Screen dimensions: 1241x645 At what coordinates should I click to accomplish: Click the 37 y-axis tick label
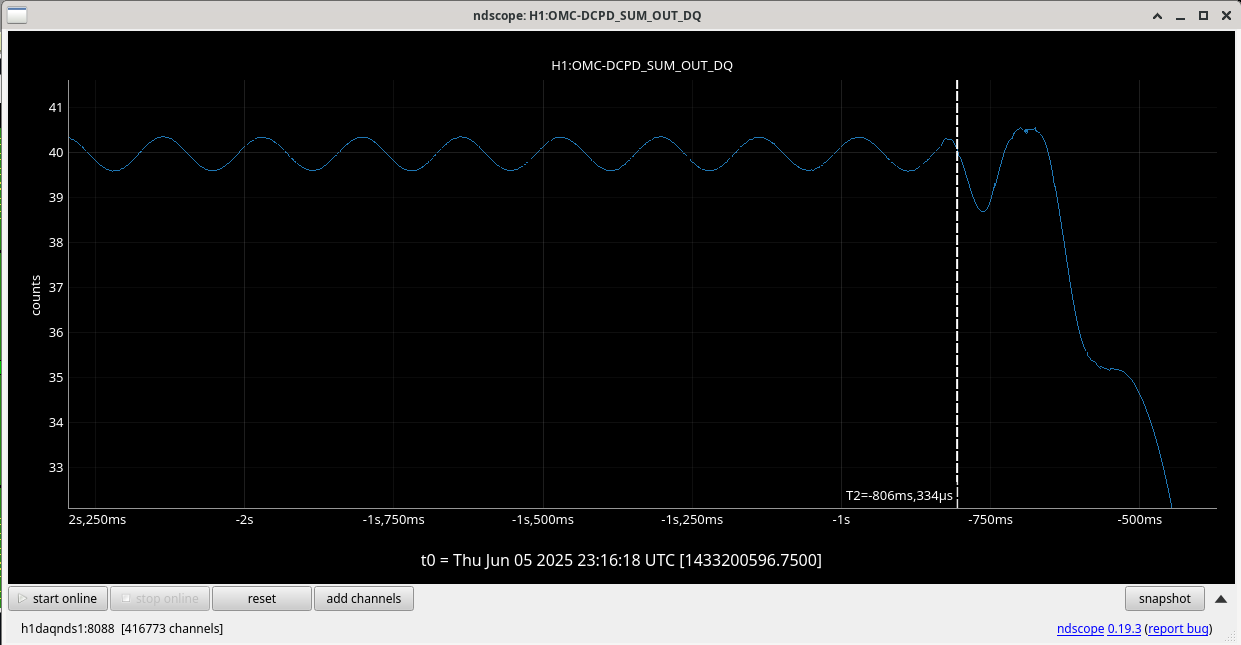pos(56,288)
